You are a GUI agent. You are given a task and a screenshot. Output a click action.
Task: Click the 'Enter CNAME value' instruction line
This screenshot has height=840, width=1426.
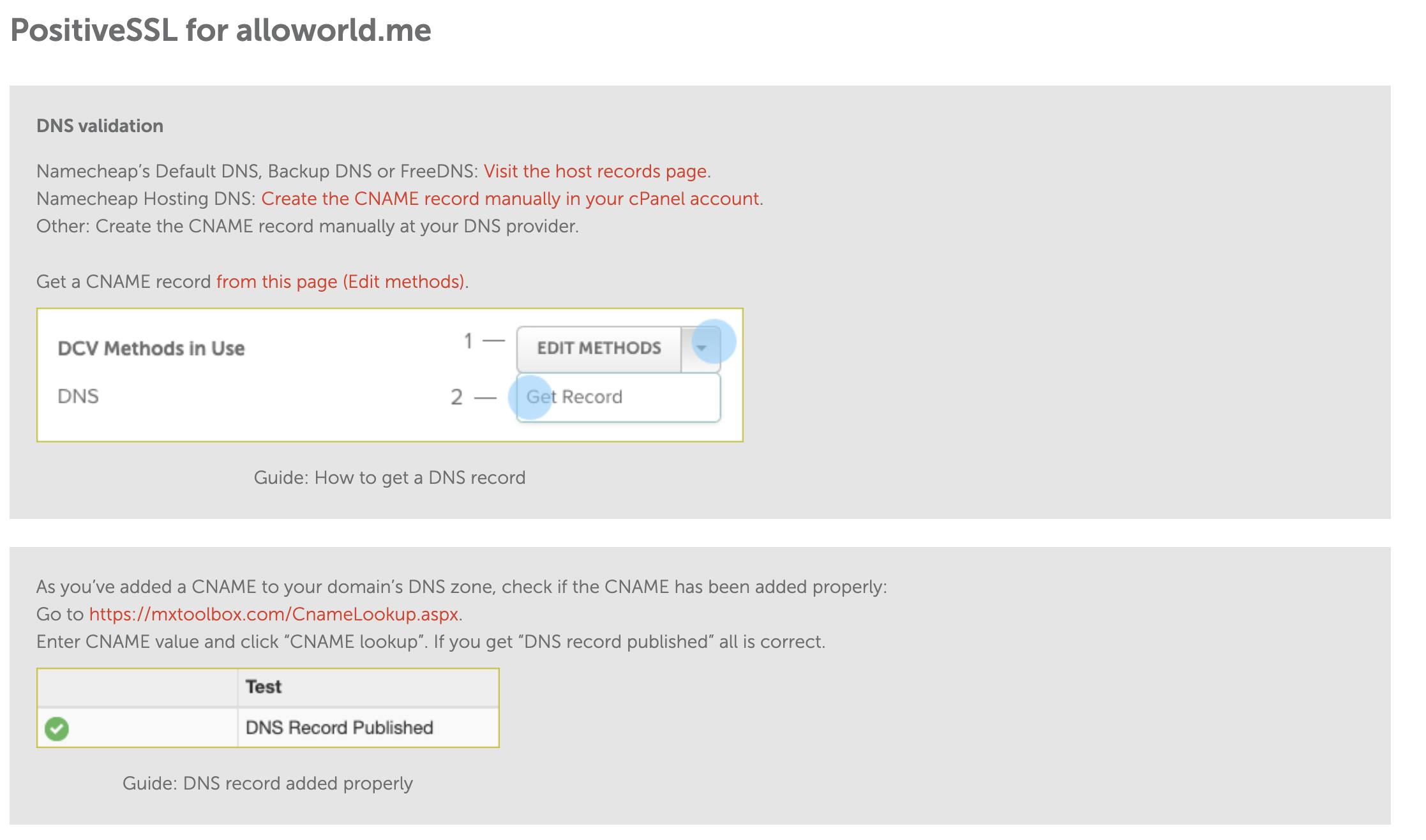click(x=430, y=641)
